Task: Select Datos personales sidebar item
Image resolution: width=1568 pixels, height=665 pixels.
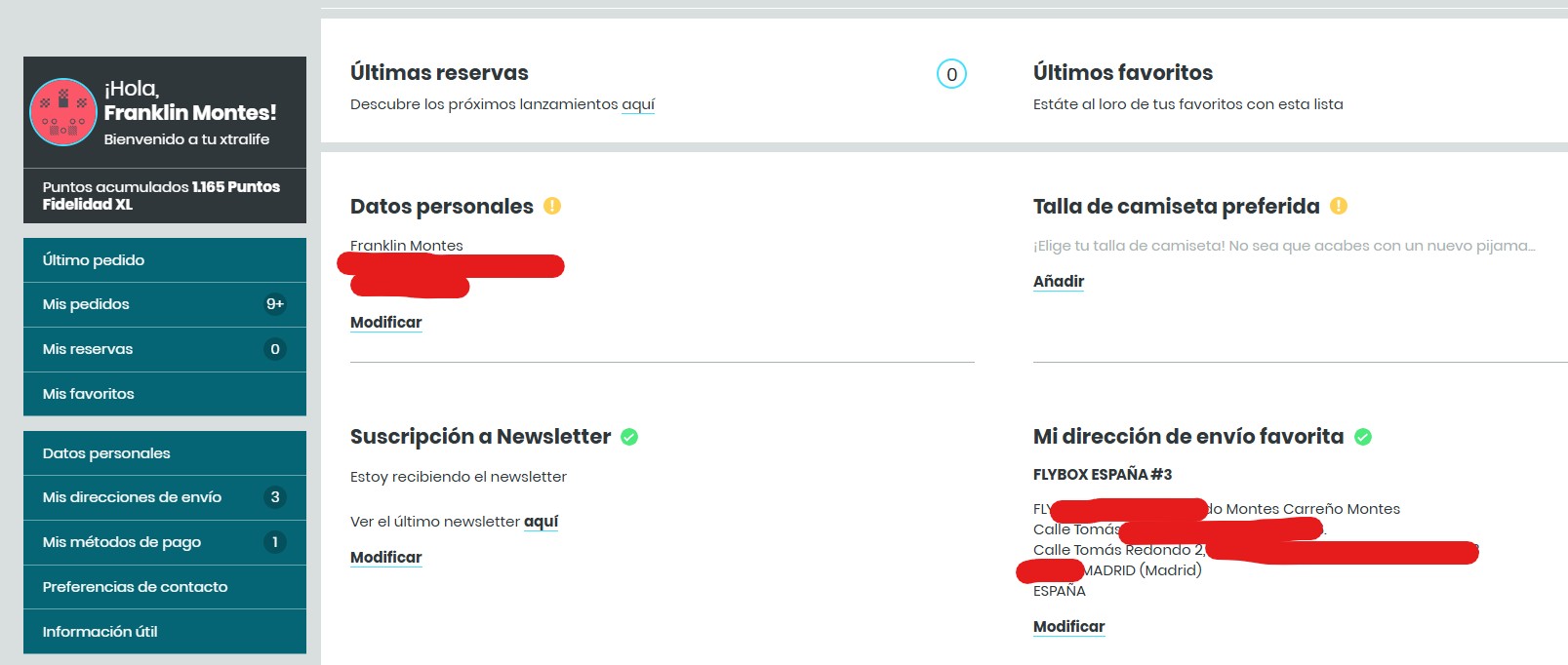Action: pos(106,453)
